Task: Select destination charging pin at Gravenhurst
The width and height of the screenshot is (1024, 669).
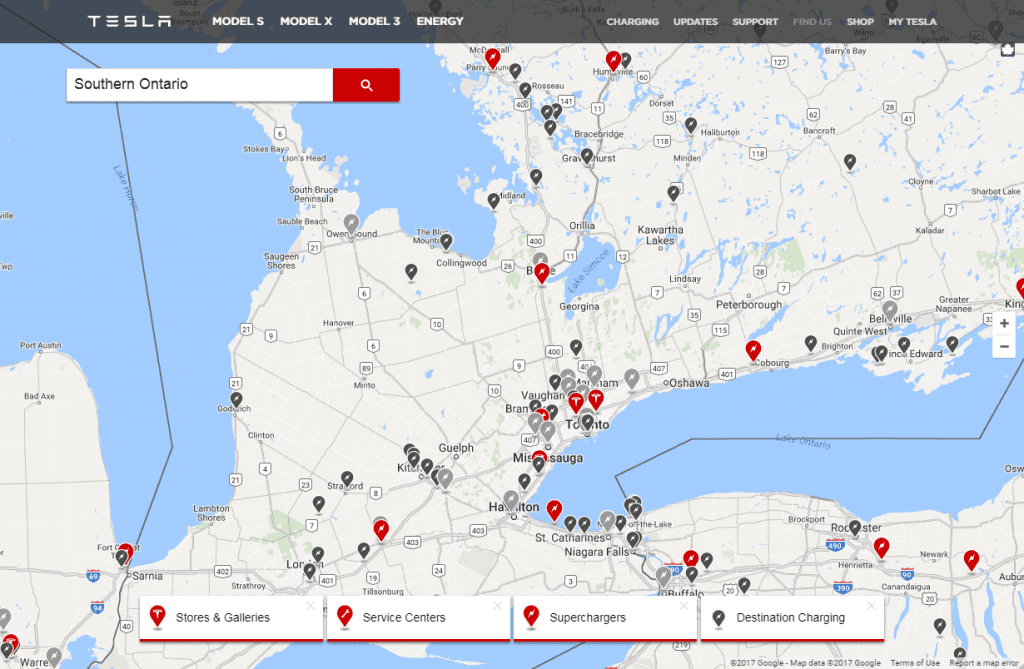Action: point(587,155)
